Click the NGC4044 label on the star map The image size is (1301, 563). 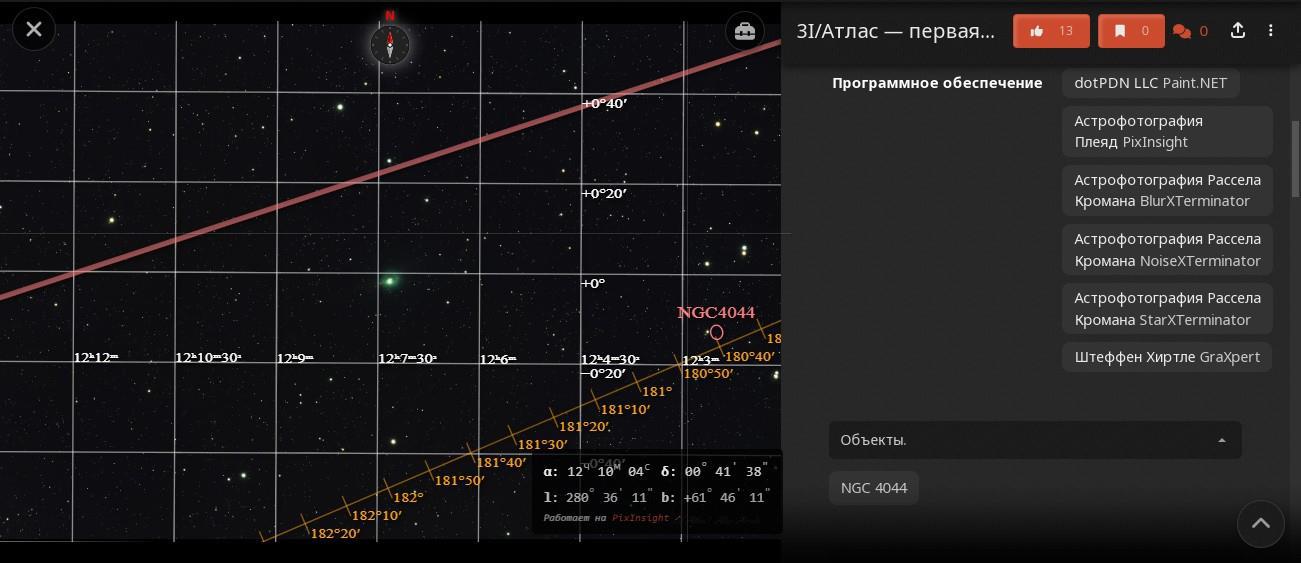click(x=716, y=313)
